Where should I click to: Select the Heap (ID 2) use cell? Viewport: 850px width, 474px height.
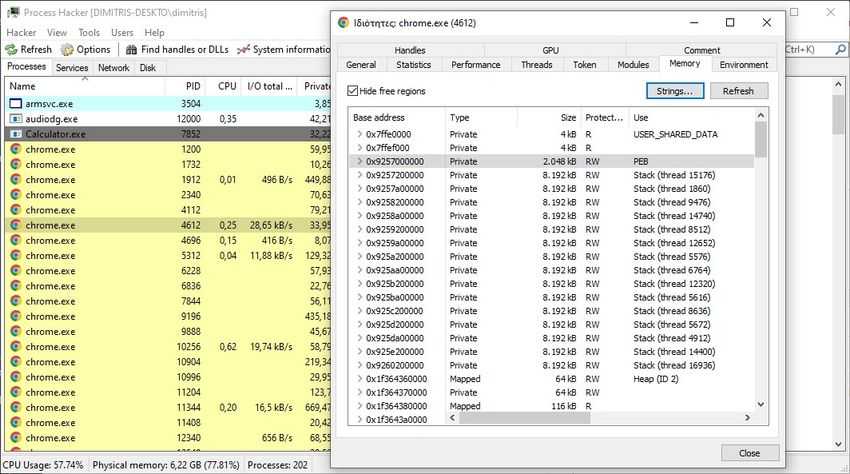point(655,379)
